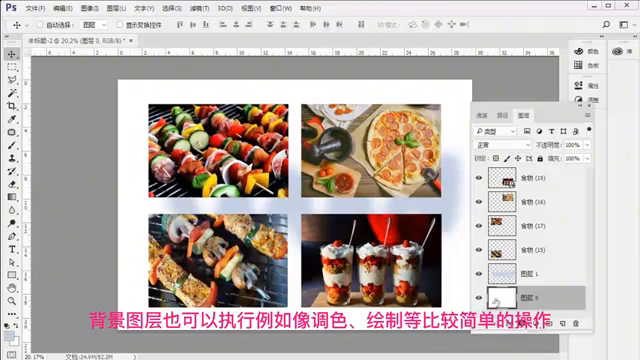
Task: Open the auto-select 图层 dropdown
Action: (93, 25)
